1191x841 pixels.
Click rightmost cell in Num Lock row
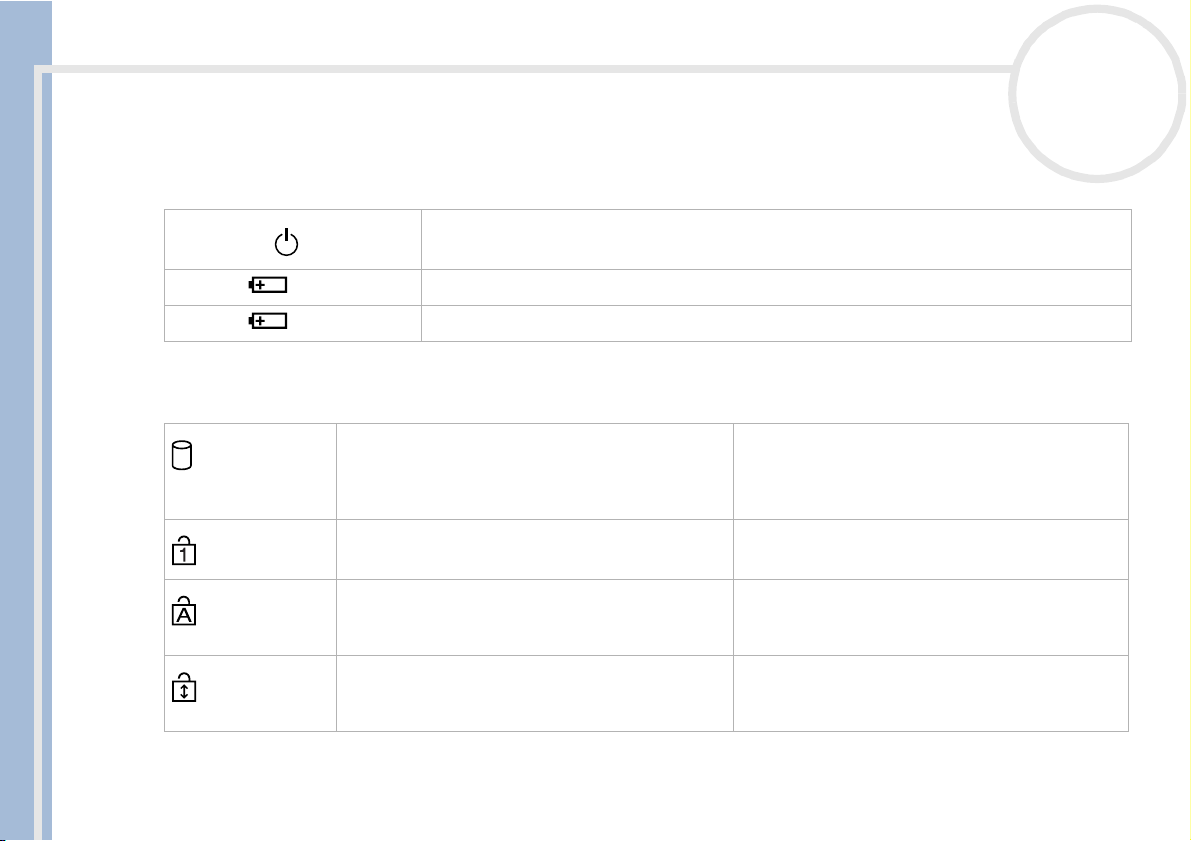click(x=931, y=549)
